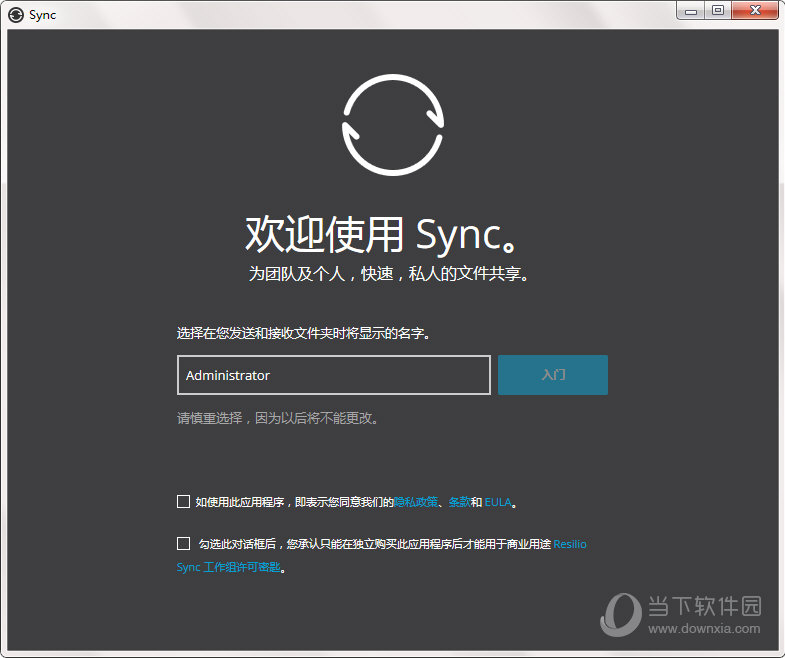Click the text 请慎重选择，因为以后将不能更改。

pos(278,418)
